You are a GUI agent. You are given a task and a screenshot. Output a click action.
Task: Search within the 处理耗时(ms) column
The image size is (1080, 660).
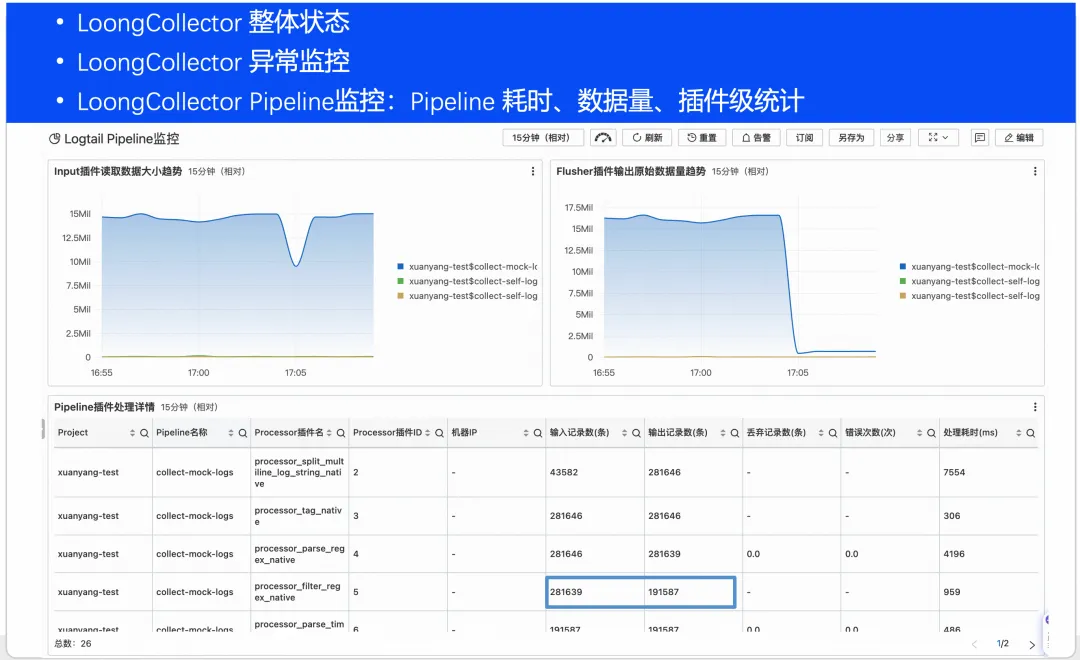1030,433
